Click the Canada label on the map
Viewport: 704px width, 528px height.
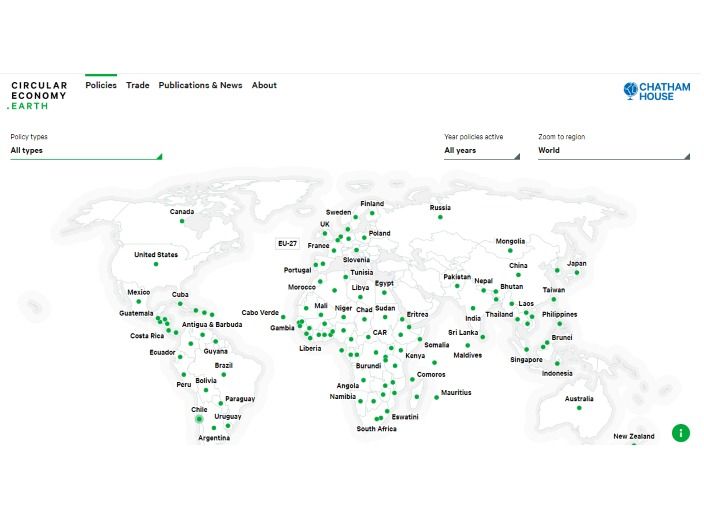coord(182,211)
